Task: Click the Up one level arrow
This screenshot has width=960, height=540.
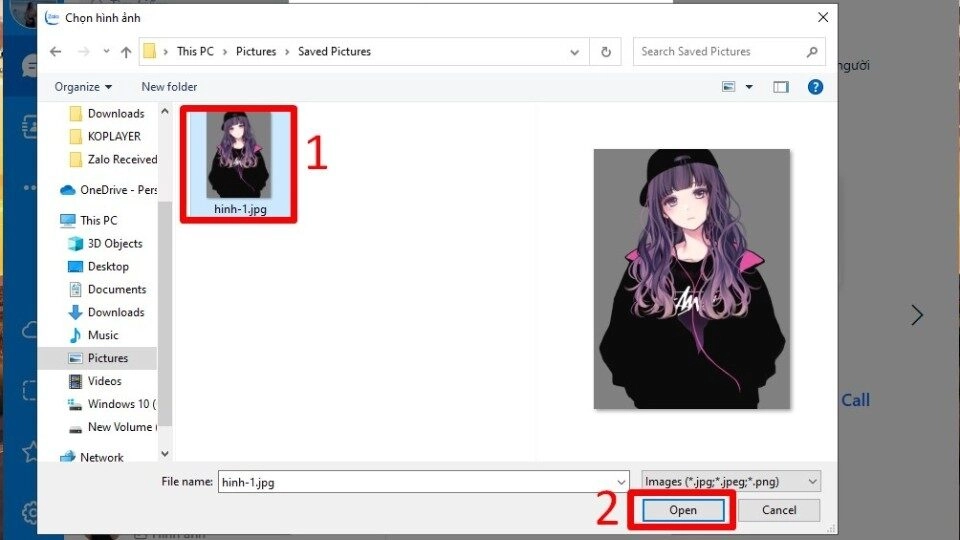Action: tap(126, 51)
